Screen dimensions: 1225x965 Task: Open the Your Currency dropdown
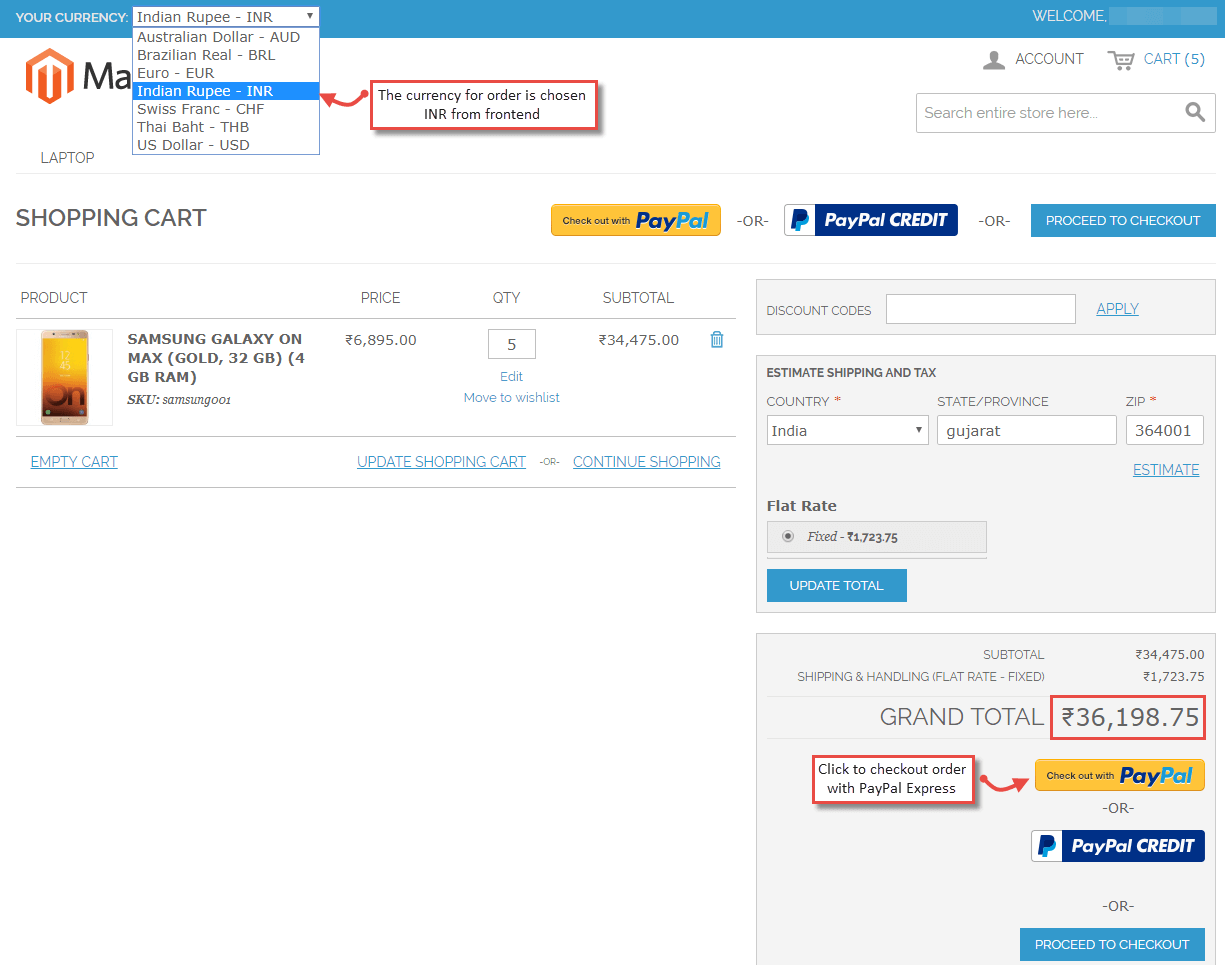[x=226, y=16]
